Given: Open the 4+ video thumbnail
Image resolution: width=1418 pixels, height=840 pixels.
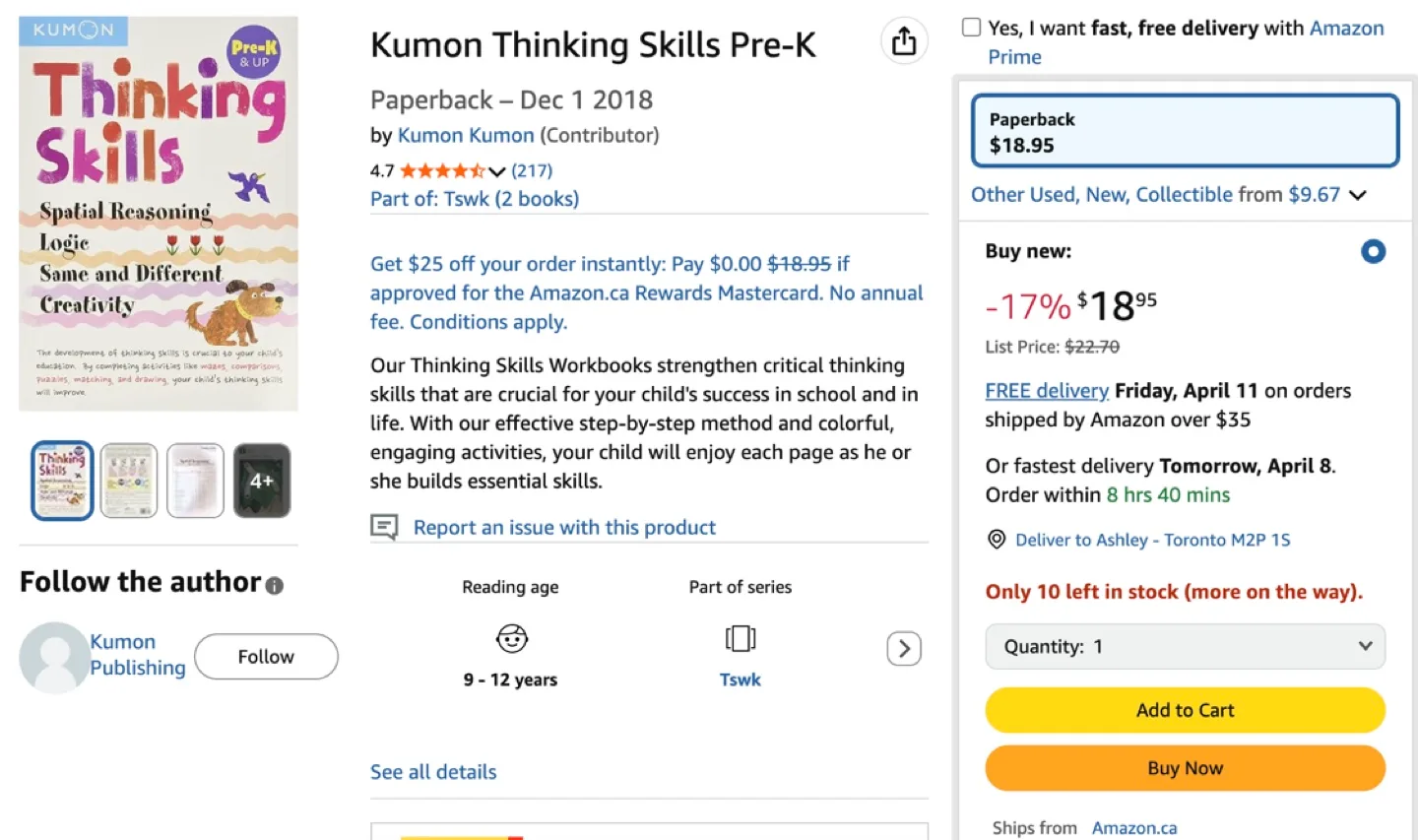Looking at the screenshot, I should pyautogui.click(x=262, y=481).
